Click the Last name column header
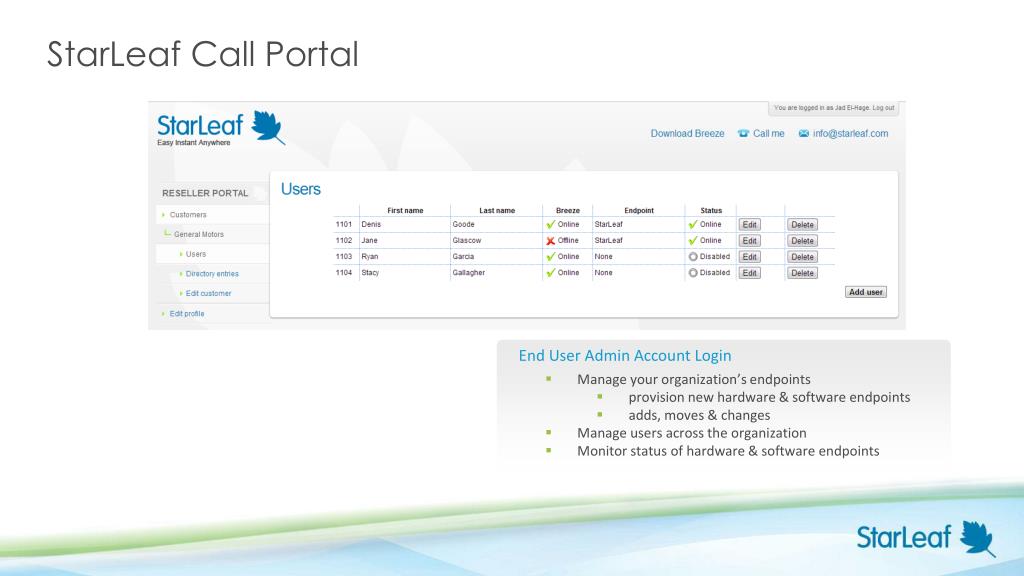 coord(497,210)
